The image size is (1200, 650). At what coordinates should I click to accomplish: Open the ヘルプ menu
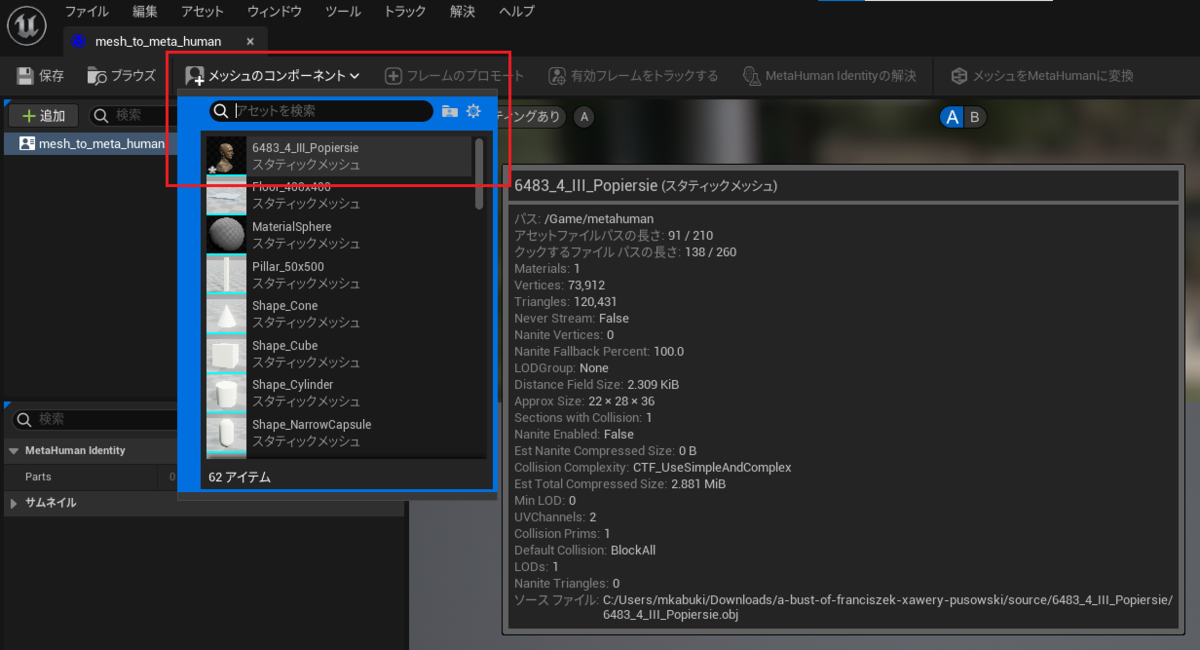(516, 12)
